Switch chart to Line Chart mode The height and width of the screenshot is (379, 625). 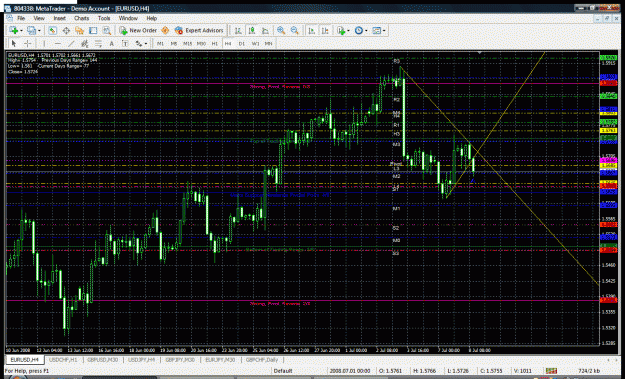(265, 30)
